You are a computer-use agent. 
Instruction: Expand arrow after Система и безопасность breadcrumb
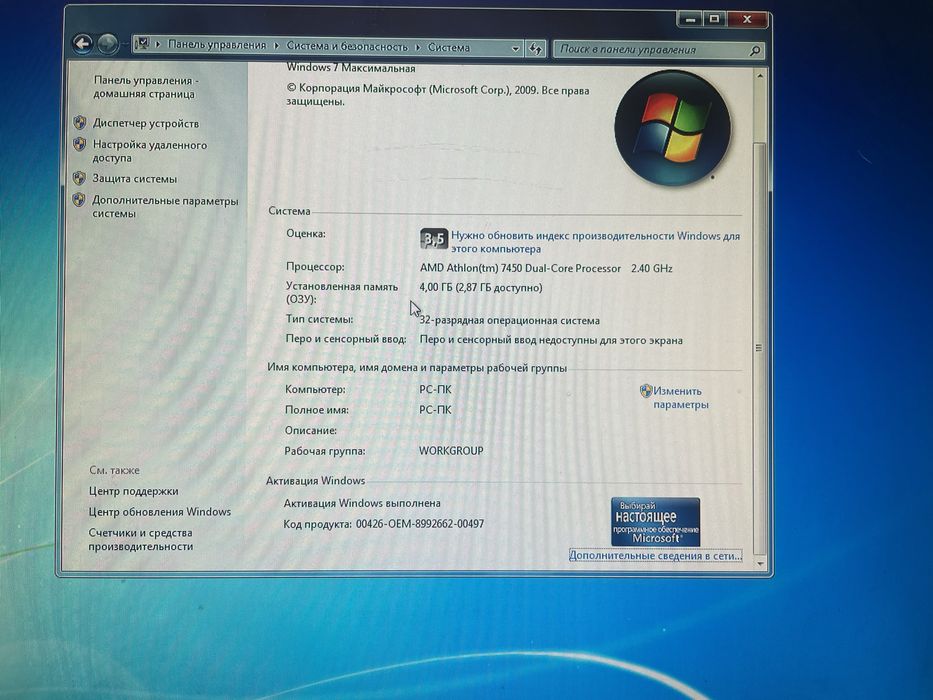(418, 46)
